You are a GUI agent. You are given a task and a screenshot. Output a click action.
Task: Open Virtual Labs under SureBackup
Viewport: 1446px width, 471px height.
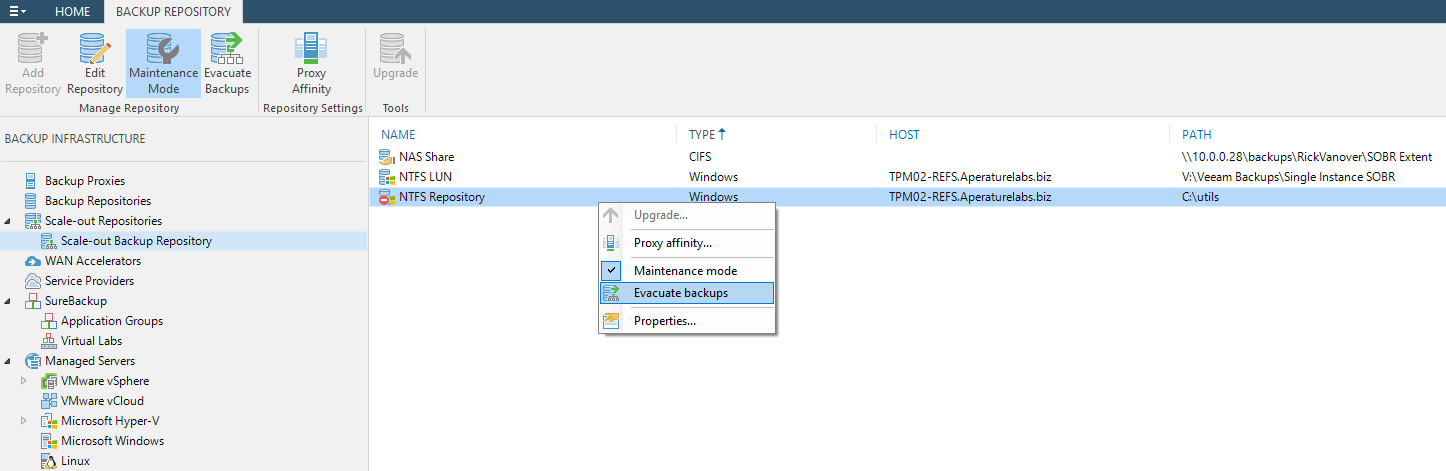tap(90, 341)
